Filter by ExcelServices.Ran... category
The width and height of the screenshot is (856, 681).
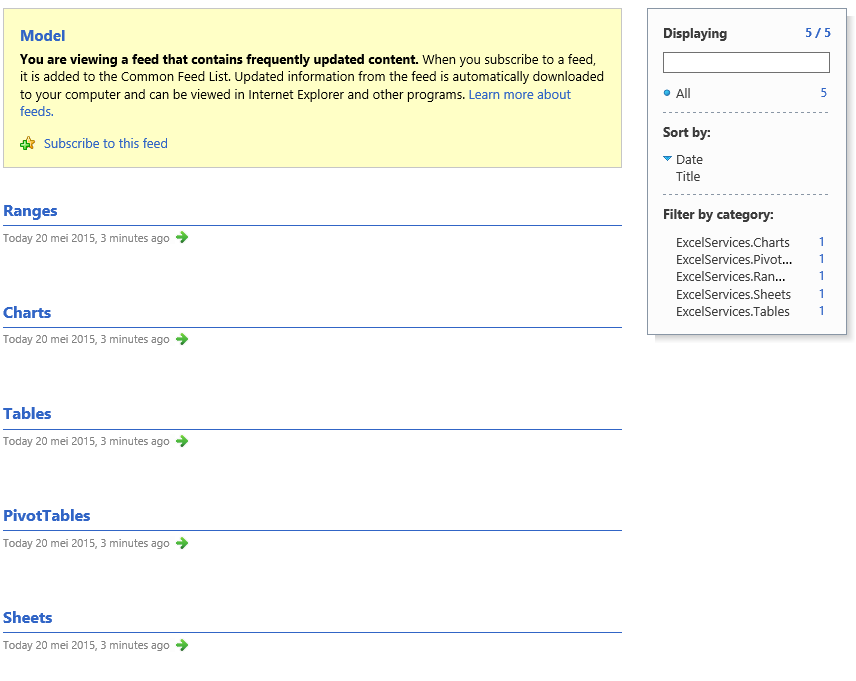(x=730, y=276)
